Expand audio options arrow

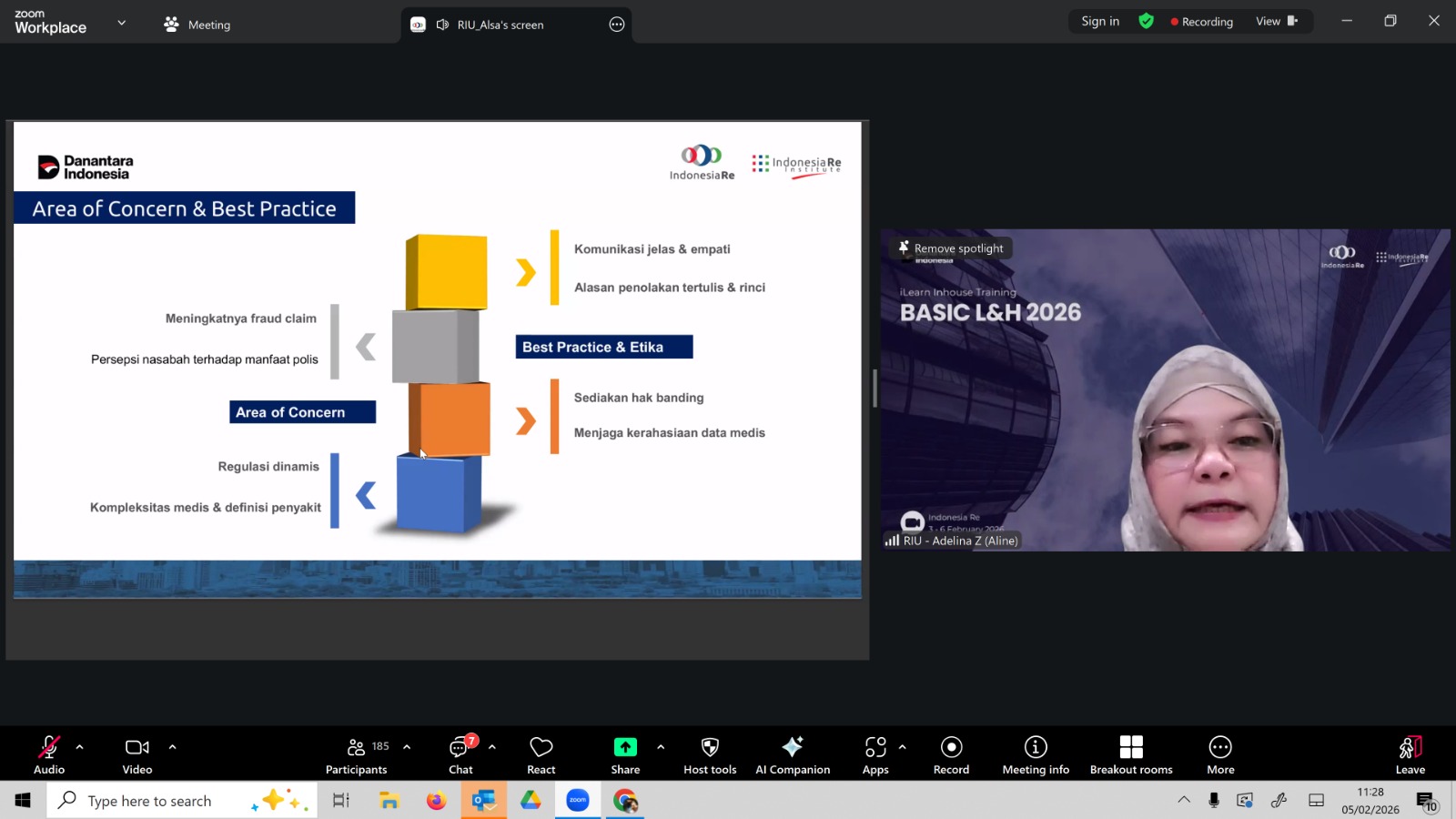(x=80, y=747)
